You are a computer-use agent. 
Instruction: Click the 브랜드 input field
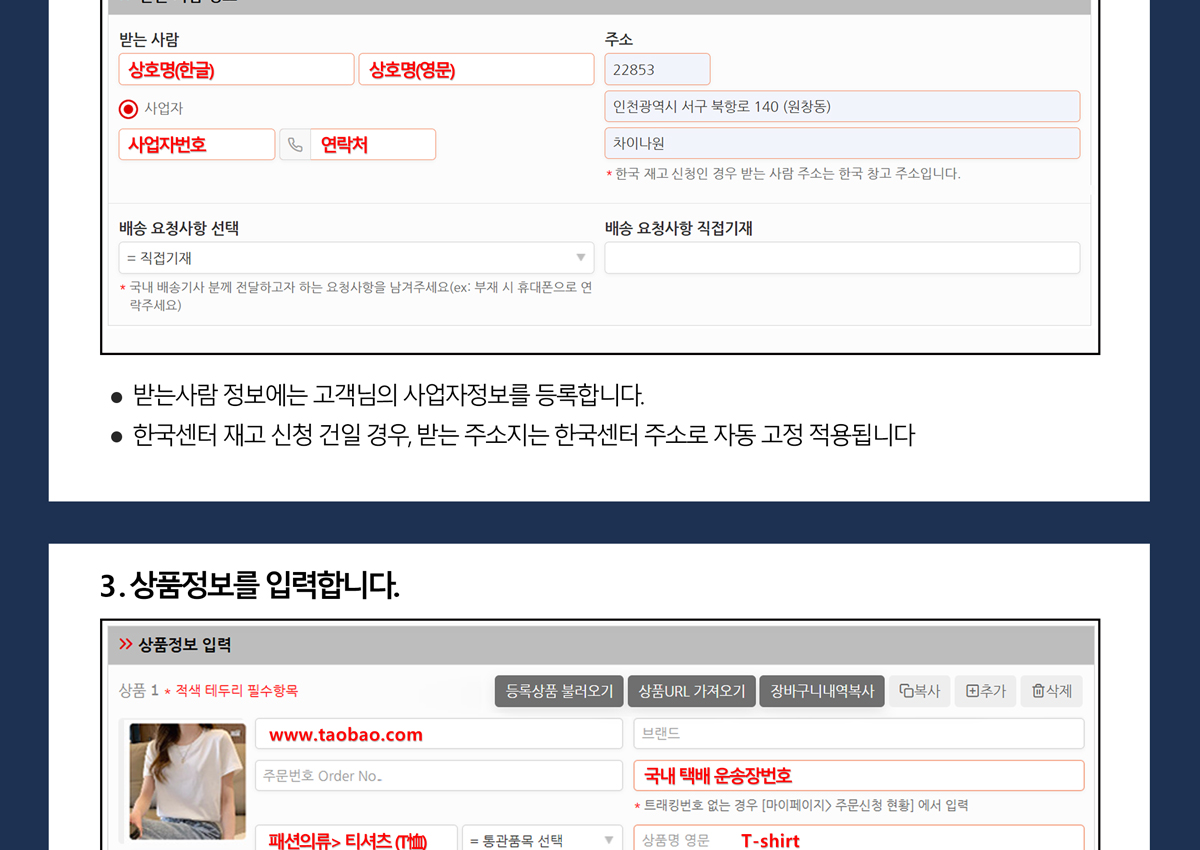click(858, 734)
